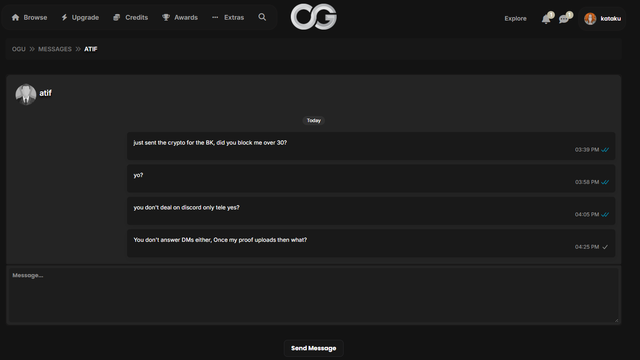Click the 03:39 PM timestamp
The width and height of the screenshot is (640, 360).
coord(587,150)
